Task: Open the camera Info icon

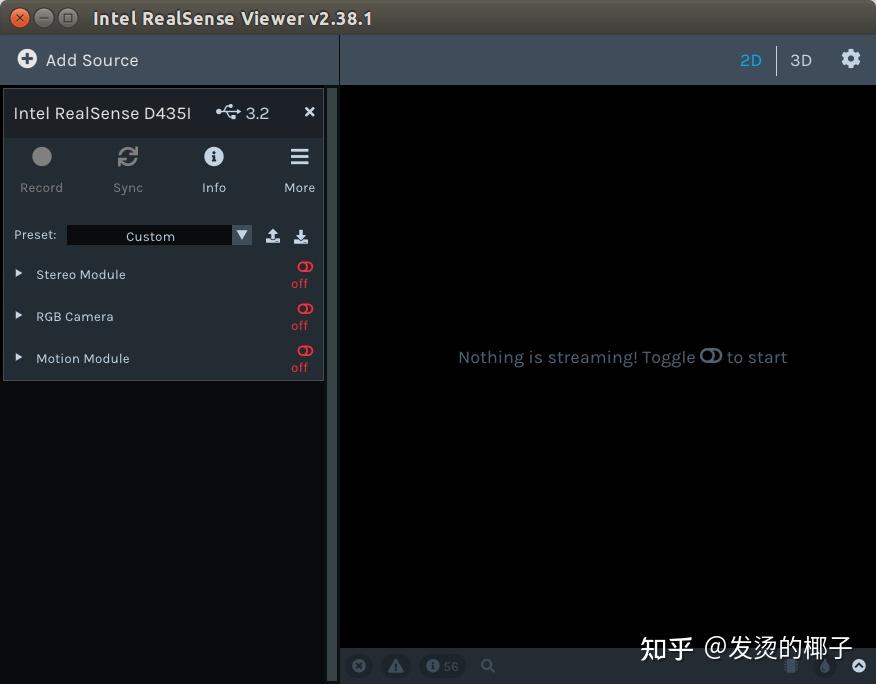Action: 214,157
